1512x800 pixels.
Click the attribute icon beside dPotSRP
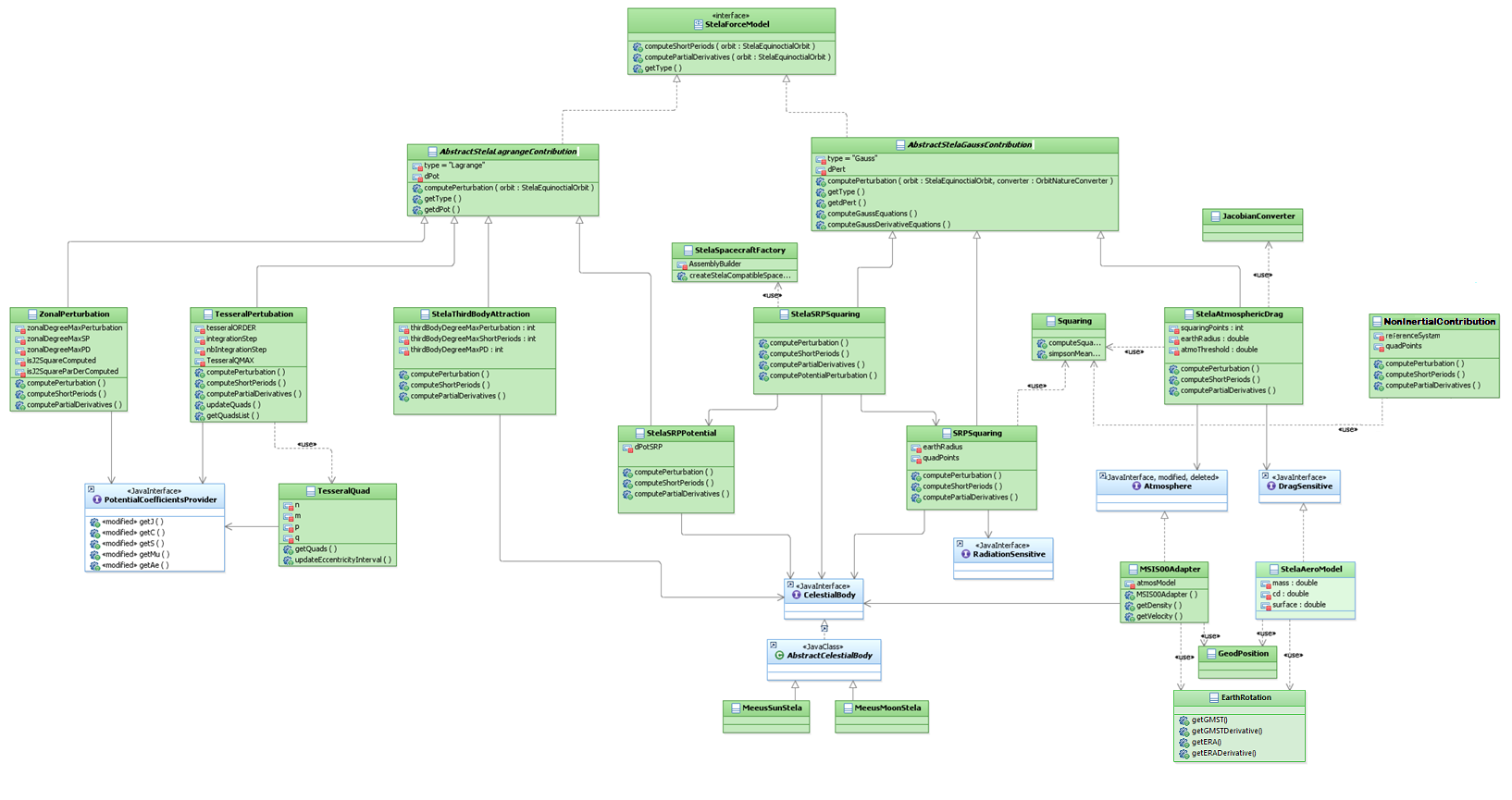click(x=627, y=448)
